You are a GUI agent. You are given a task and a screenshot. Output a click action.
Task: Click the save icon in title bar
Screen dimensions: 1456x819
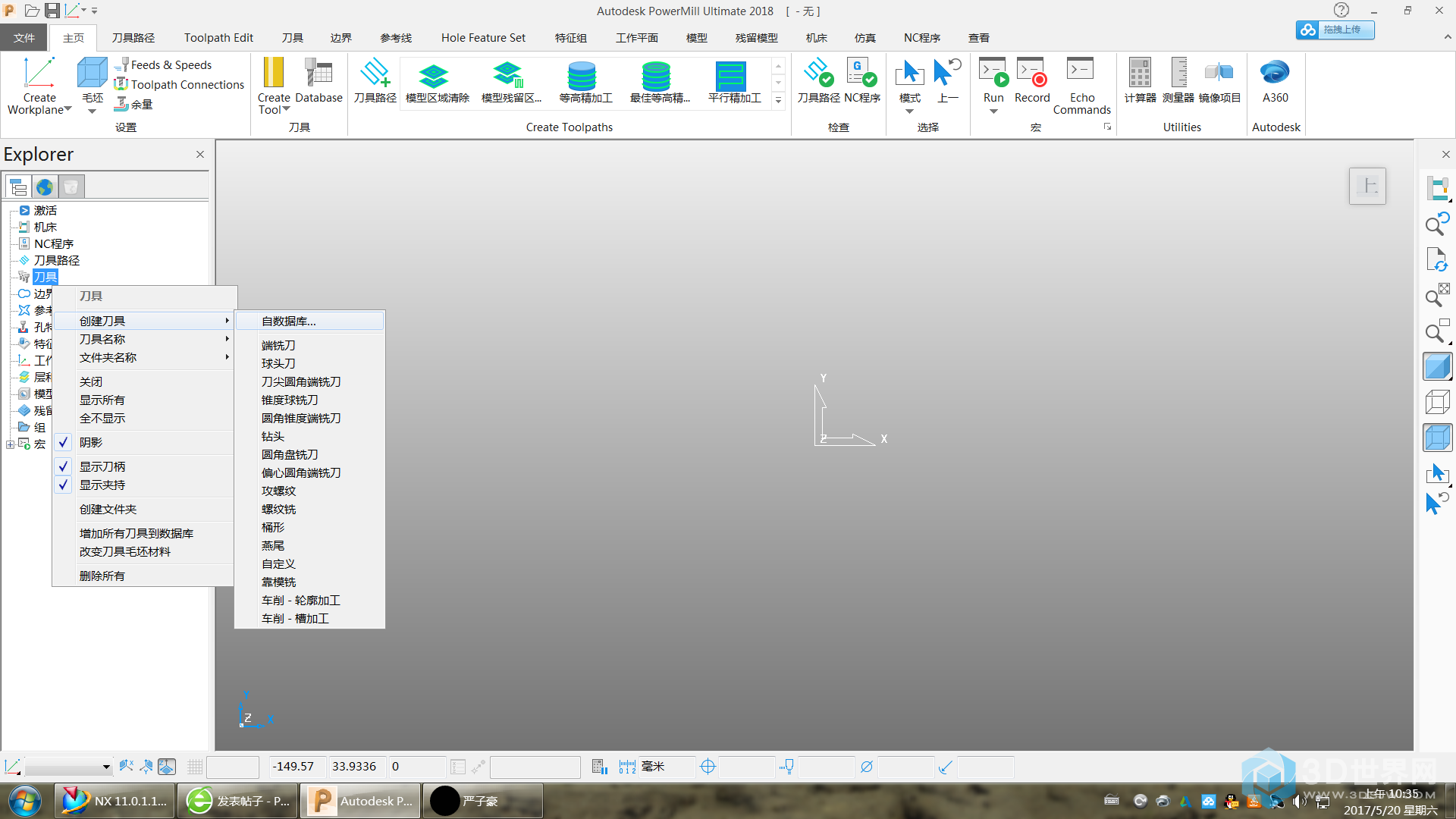tap(52, 11)
